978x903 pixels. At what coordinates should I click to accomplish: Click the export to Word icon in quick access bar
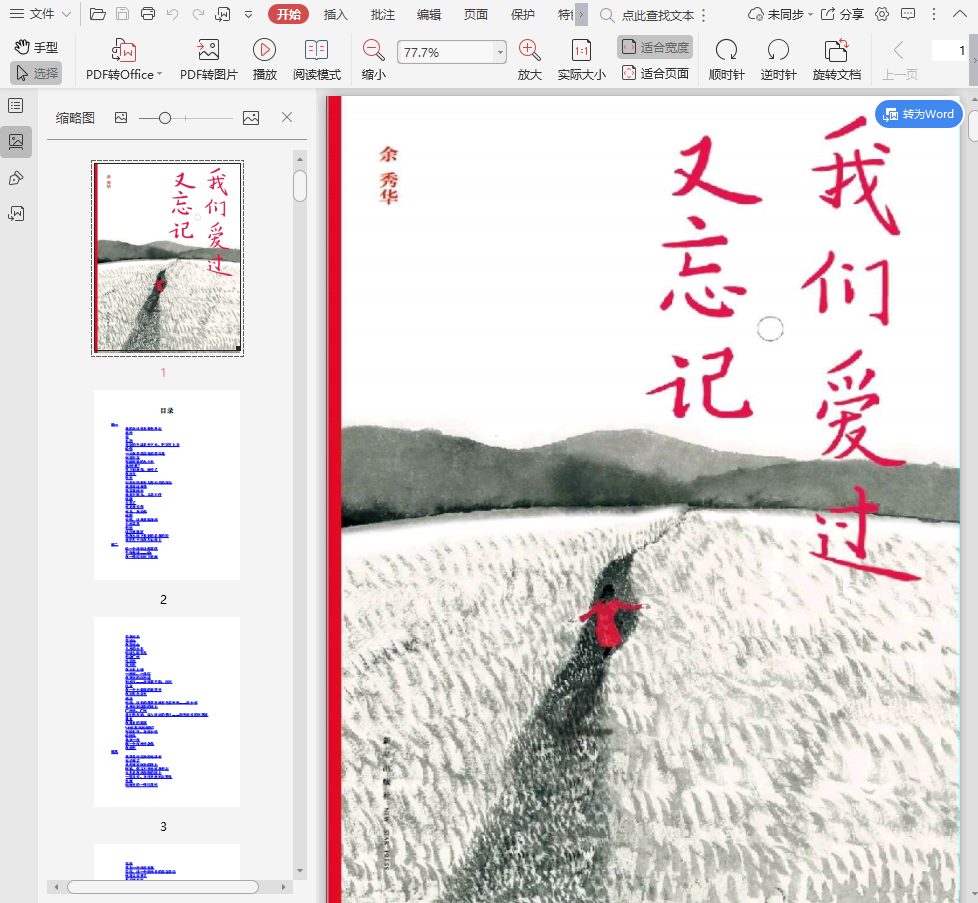(223, 14)
